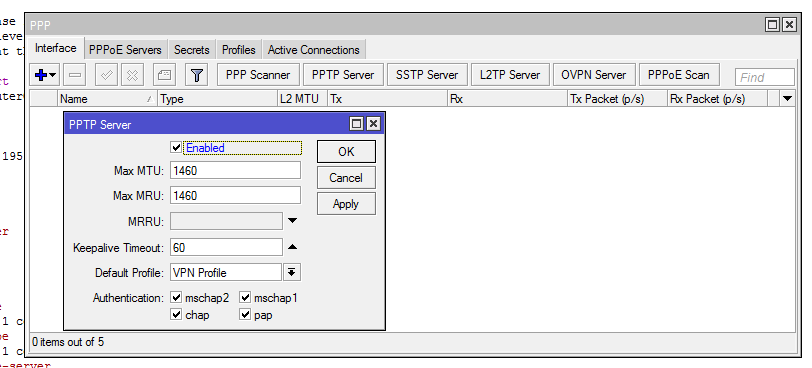
Task: Click the '0 items out of 5' status text
Action: [x=68, y=342]
